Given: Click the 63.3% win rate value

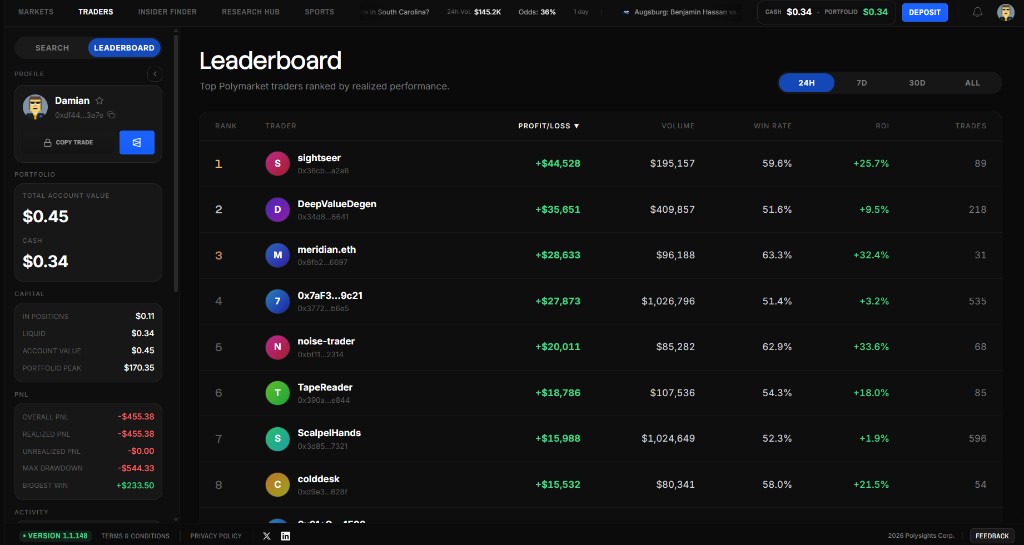Looking at the screenshot, I should click(x=777, y=255).
